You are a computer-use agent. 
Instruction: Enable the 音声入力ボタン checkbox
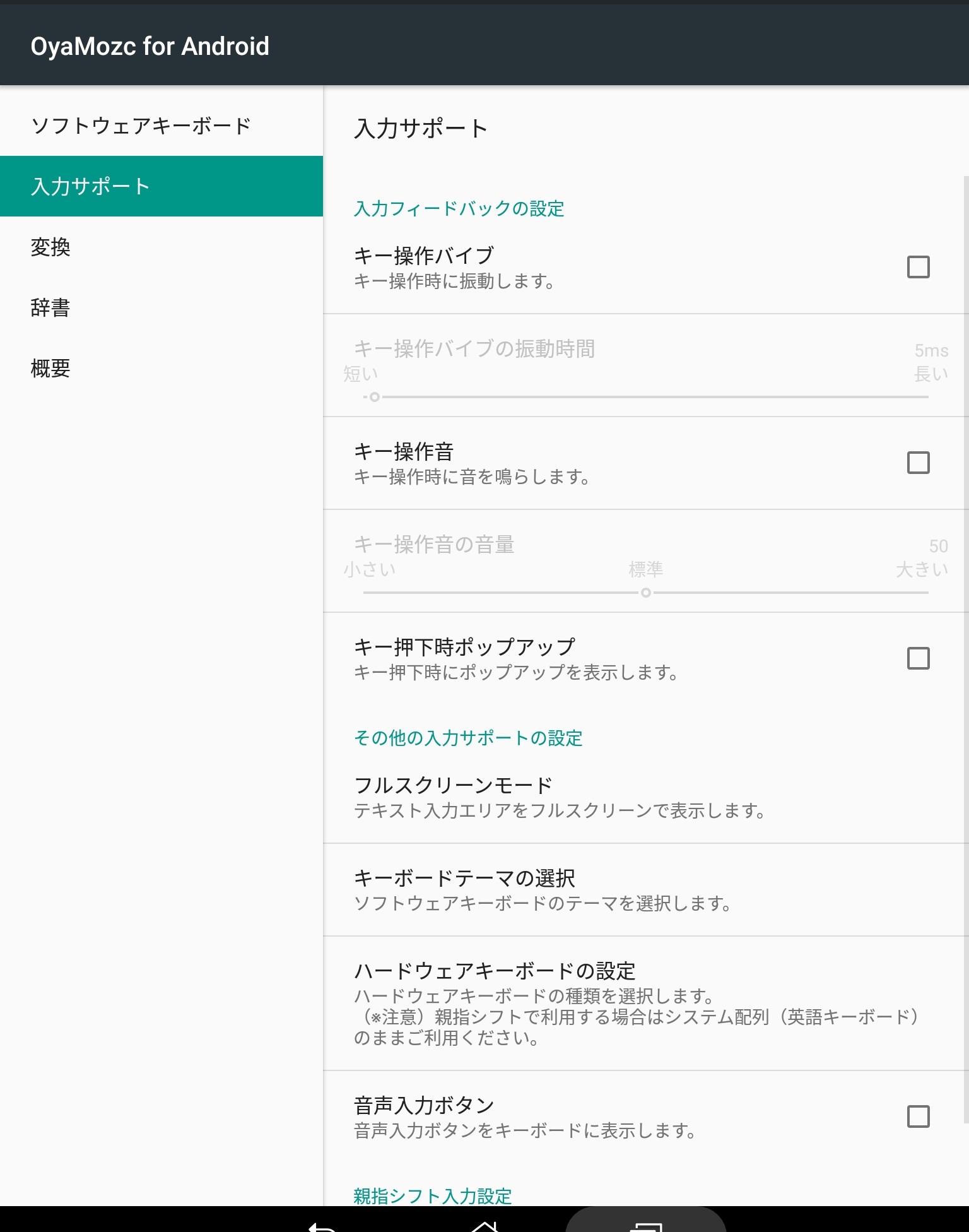[x=918, y=1116]
